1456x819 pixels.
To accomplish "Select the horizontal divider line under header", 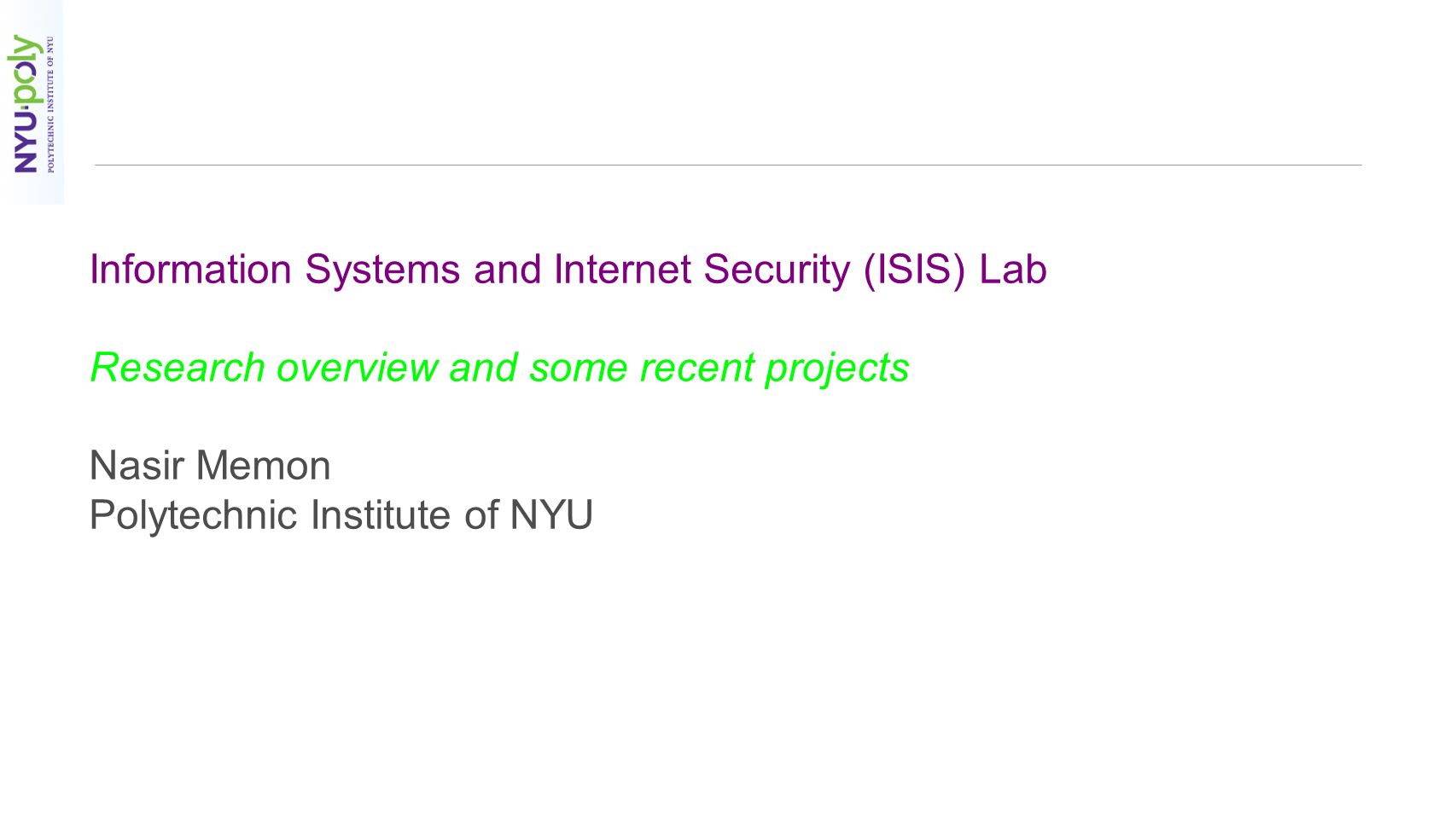I will (728, 165).
